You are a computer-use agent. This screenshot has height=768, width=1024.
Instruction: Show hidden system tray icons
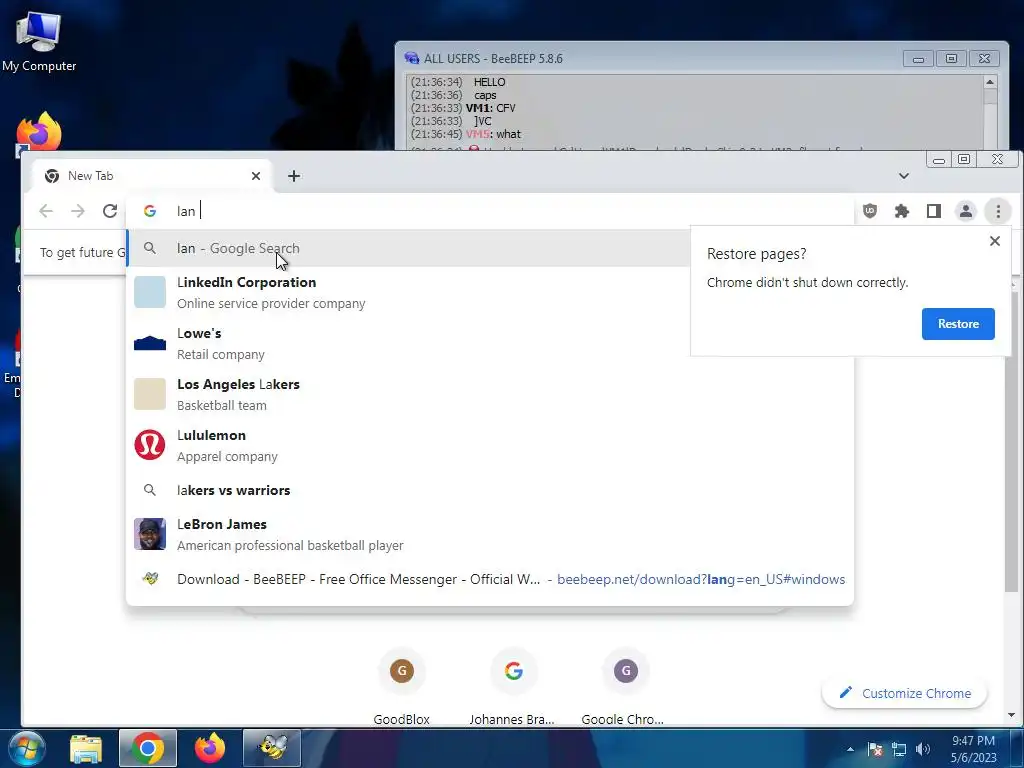click(x=850, y=749)
